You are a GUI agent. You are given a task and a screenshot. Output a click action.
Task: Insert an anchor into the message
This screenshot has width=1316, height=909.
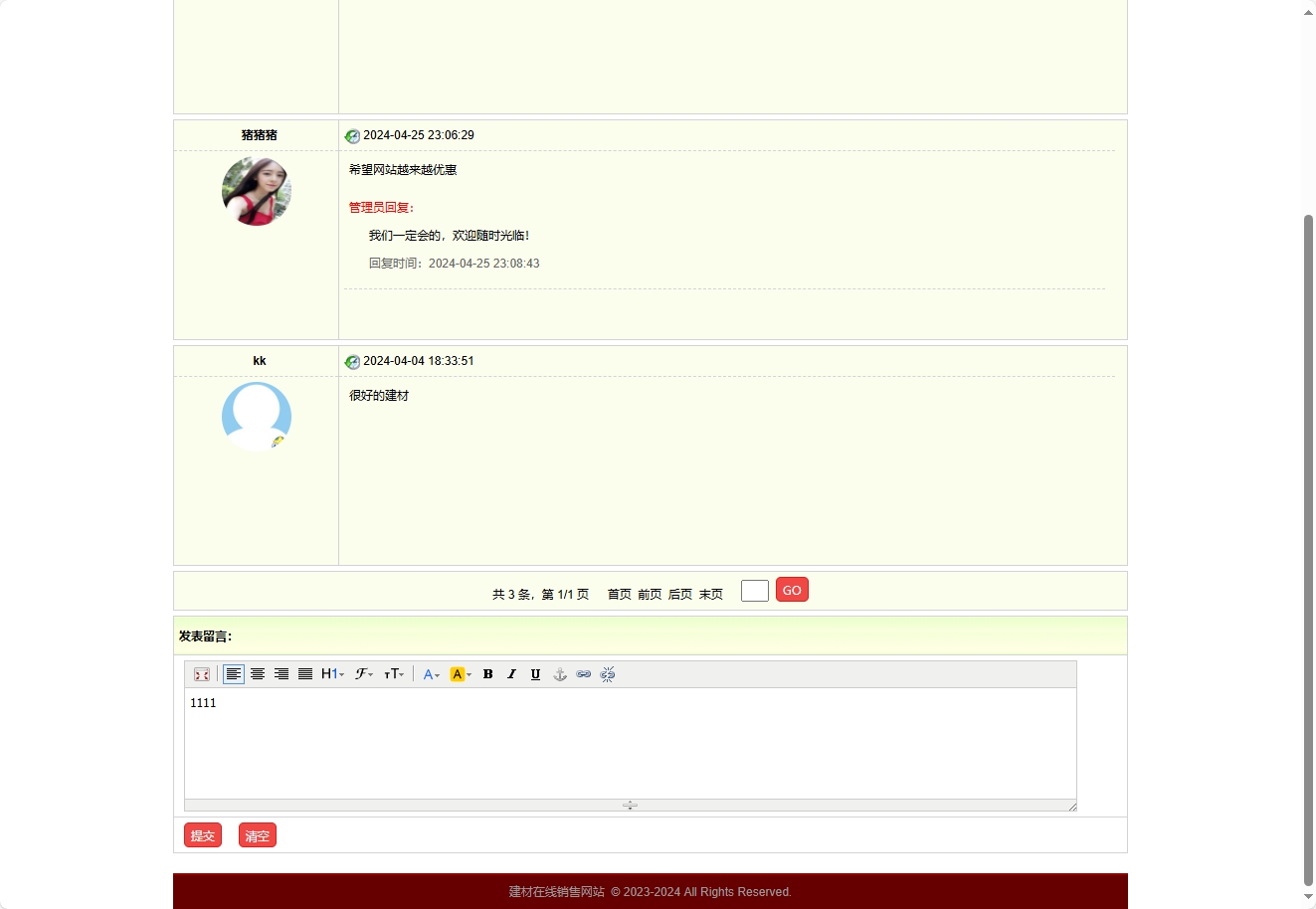pyautogui.click(x=559, y=673)
